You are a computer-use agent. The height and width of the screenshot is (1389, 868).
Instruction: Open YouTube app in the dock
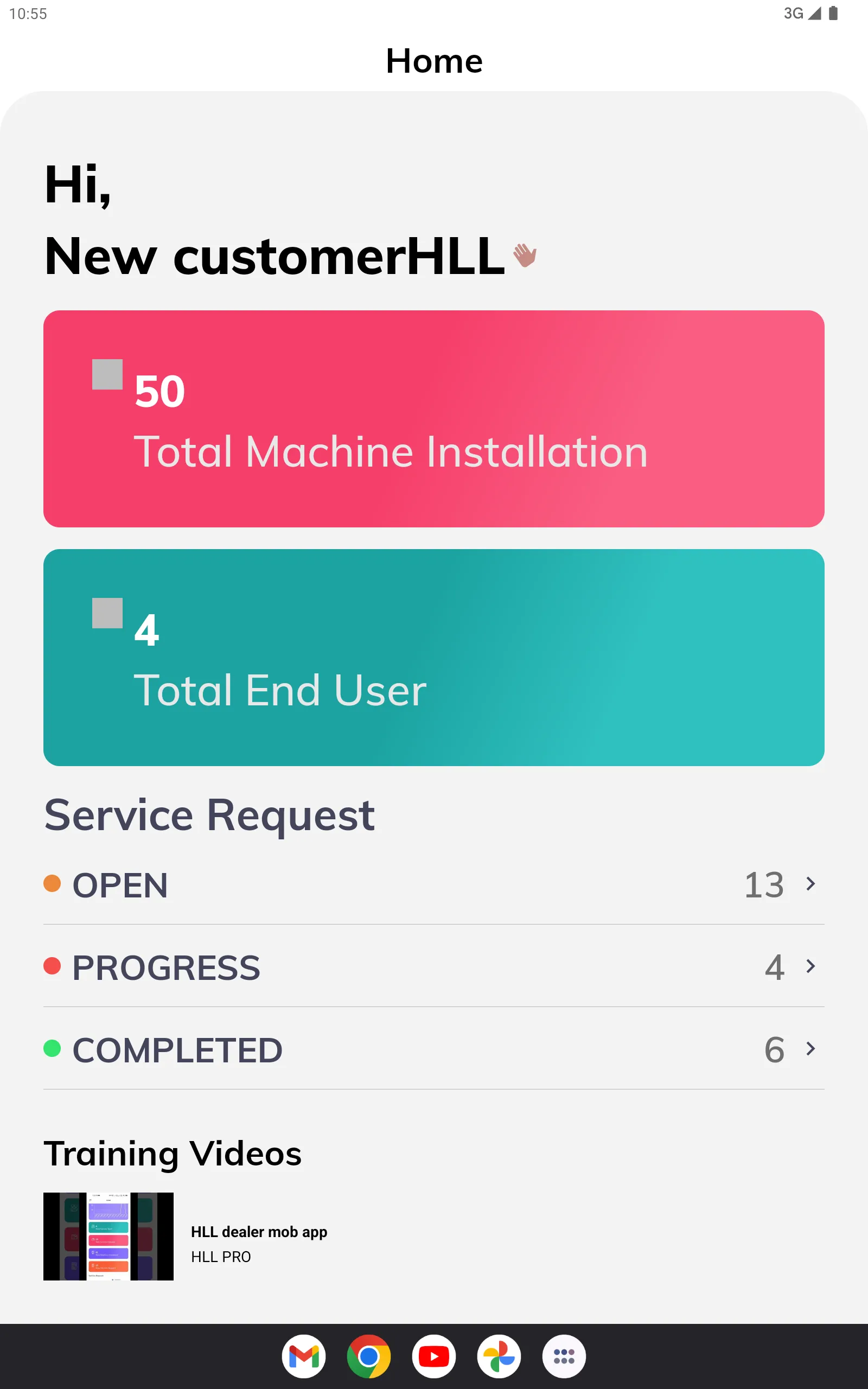point(434,1356)
